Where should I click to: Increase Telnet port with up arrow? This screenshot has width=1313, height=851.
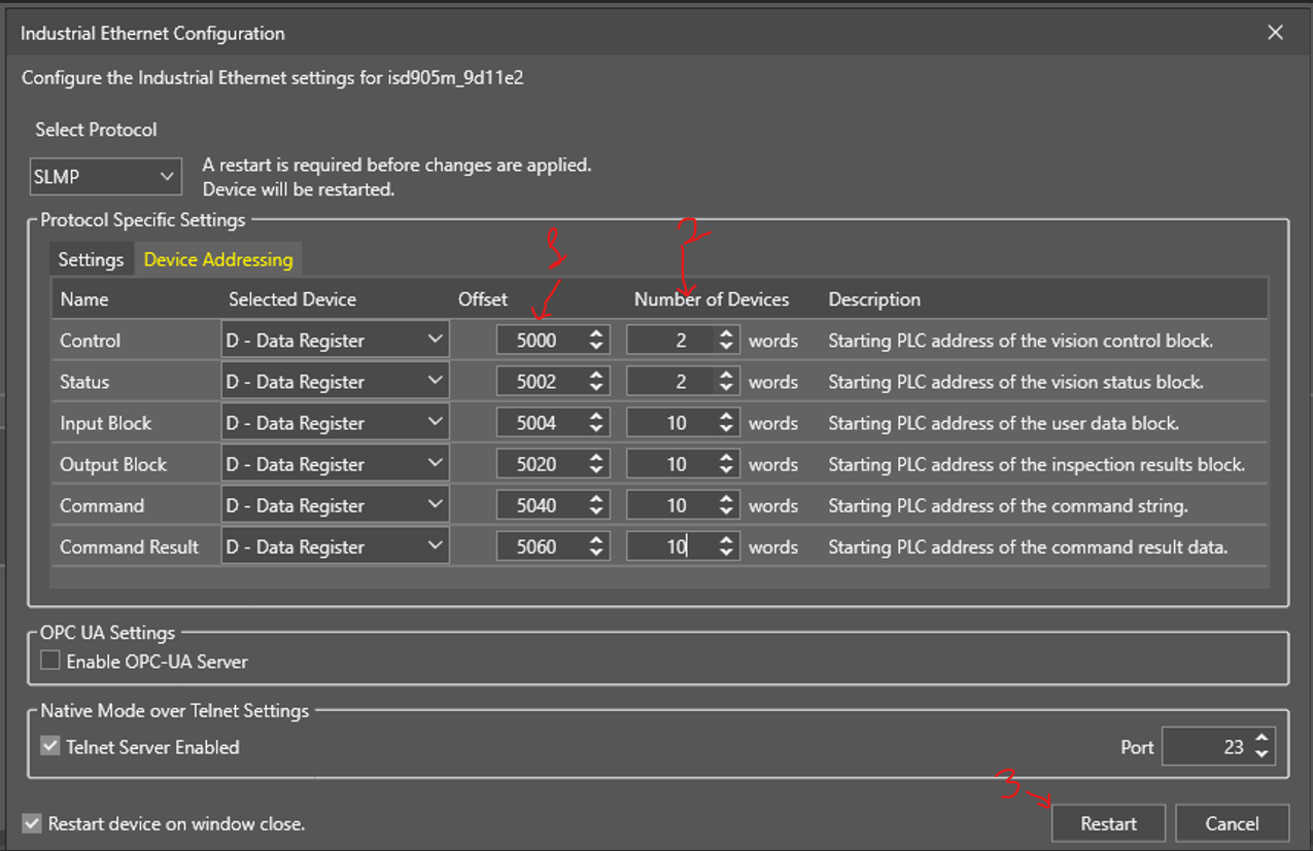coord(1262,740)
